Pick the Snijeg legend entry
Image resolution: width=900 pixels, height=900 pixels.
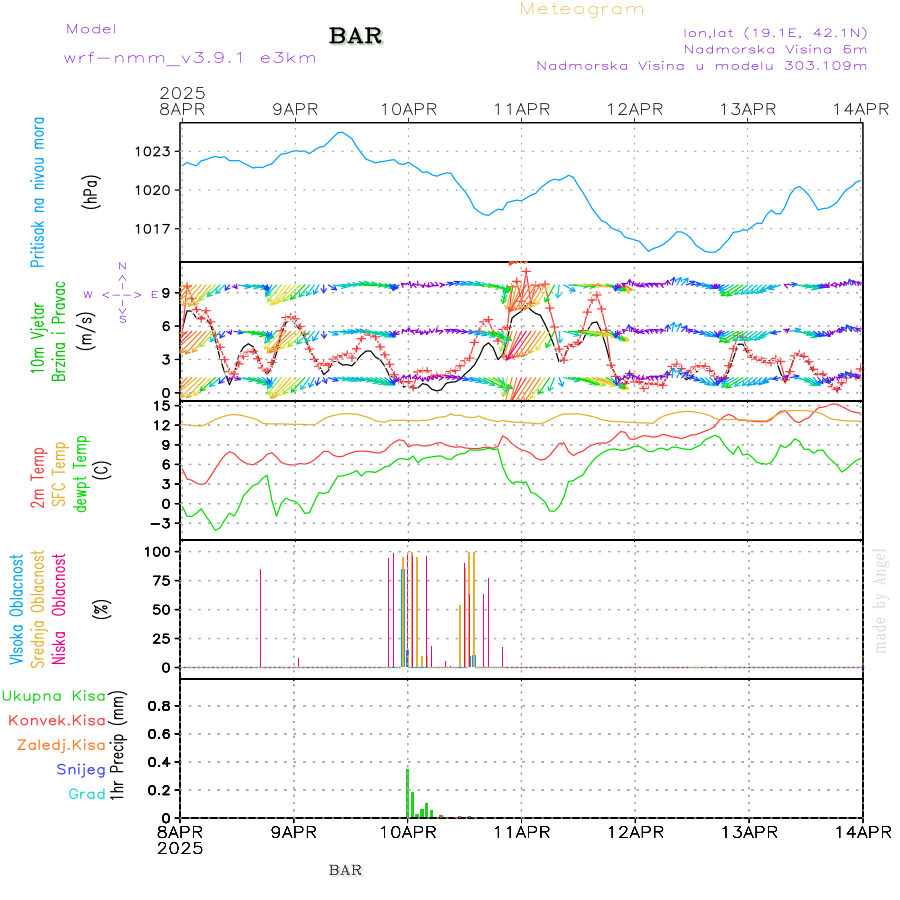point(82,769)
